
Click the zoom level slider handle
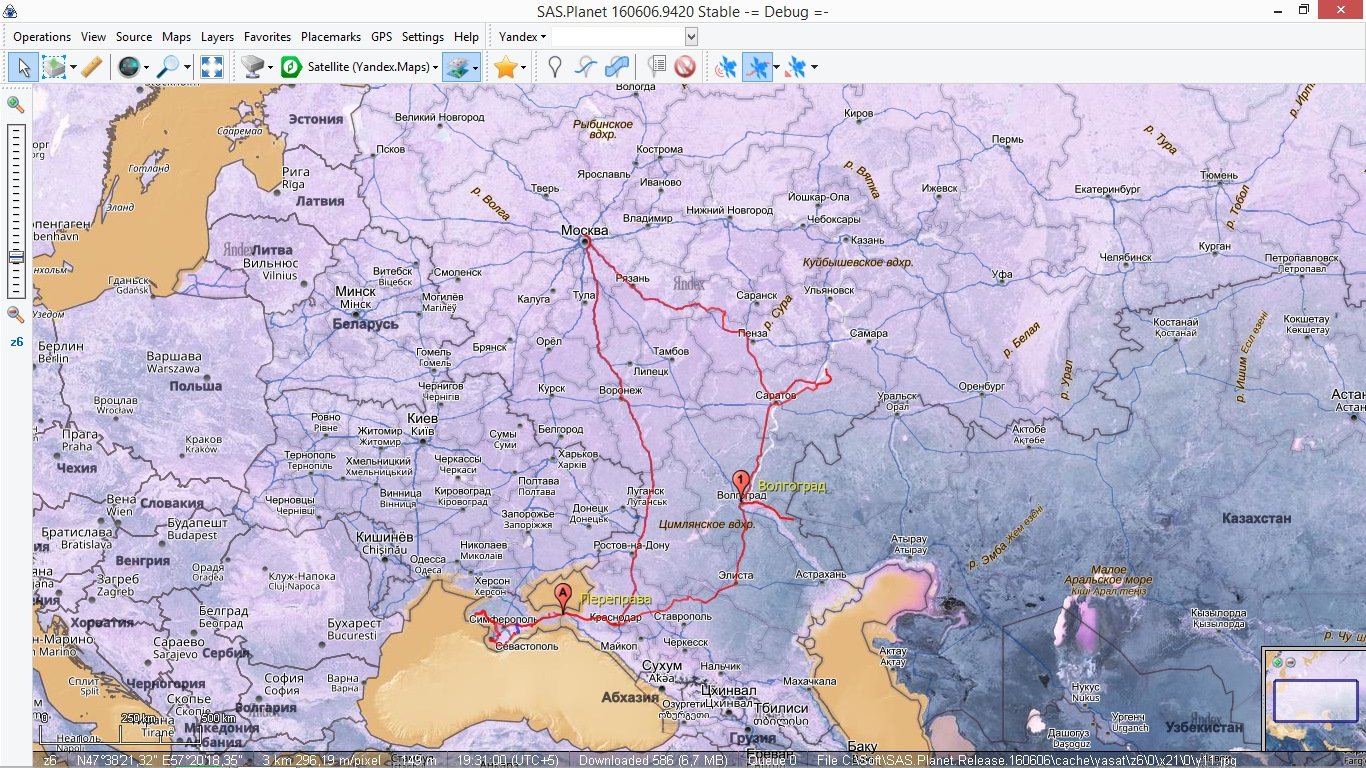pos(15,257)
